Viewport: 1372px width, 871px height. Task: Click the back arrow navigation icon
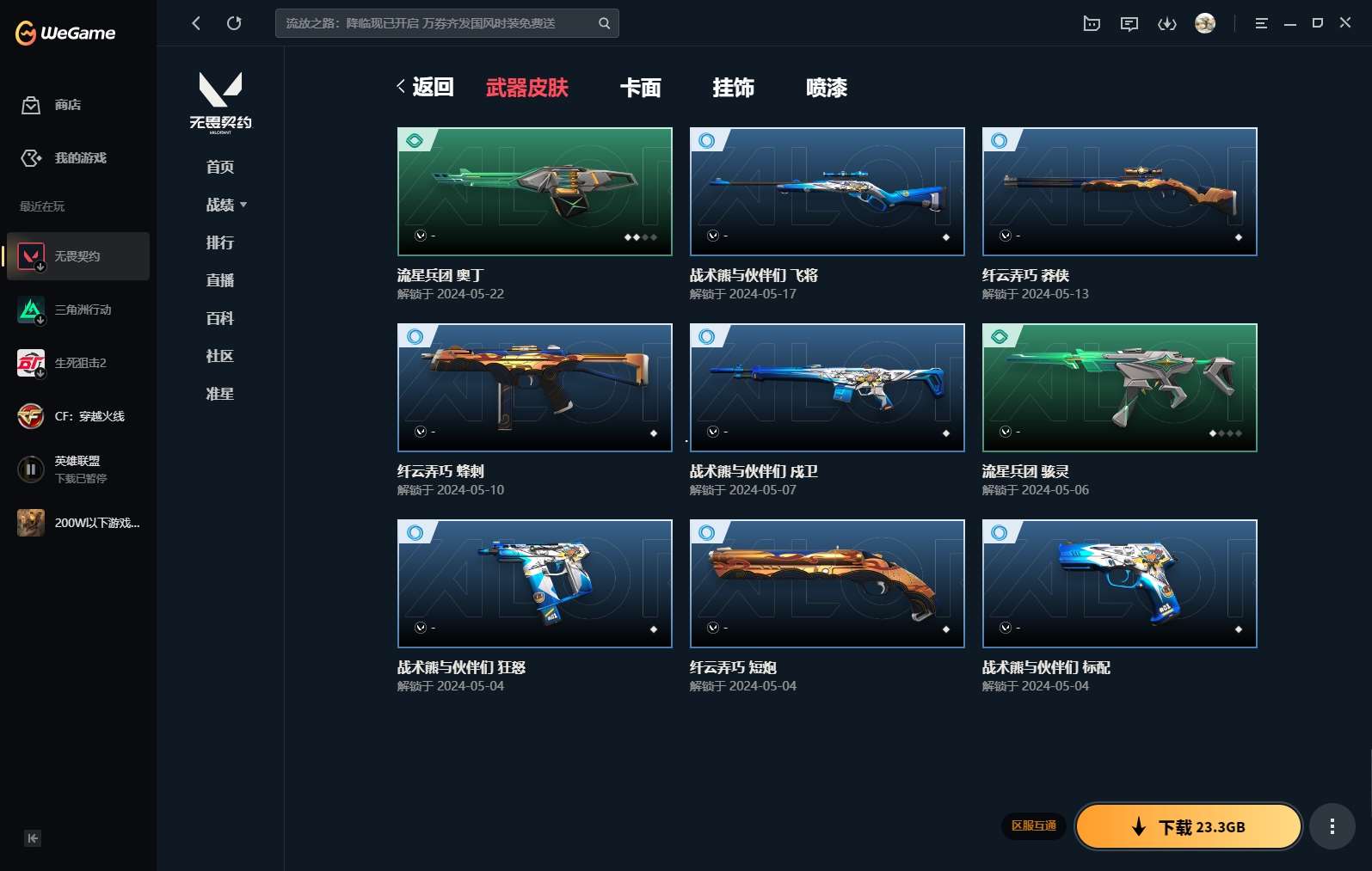pos(196,23)
